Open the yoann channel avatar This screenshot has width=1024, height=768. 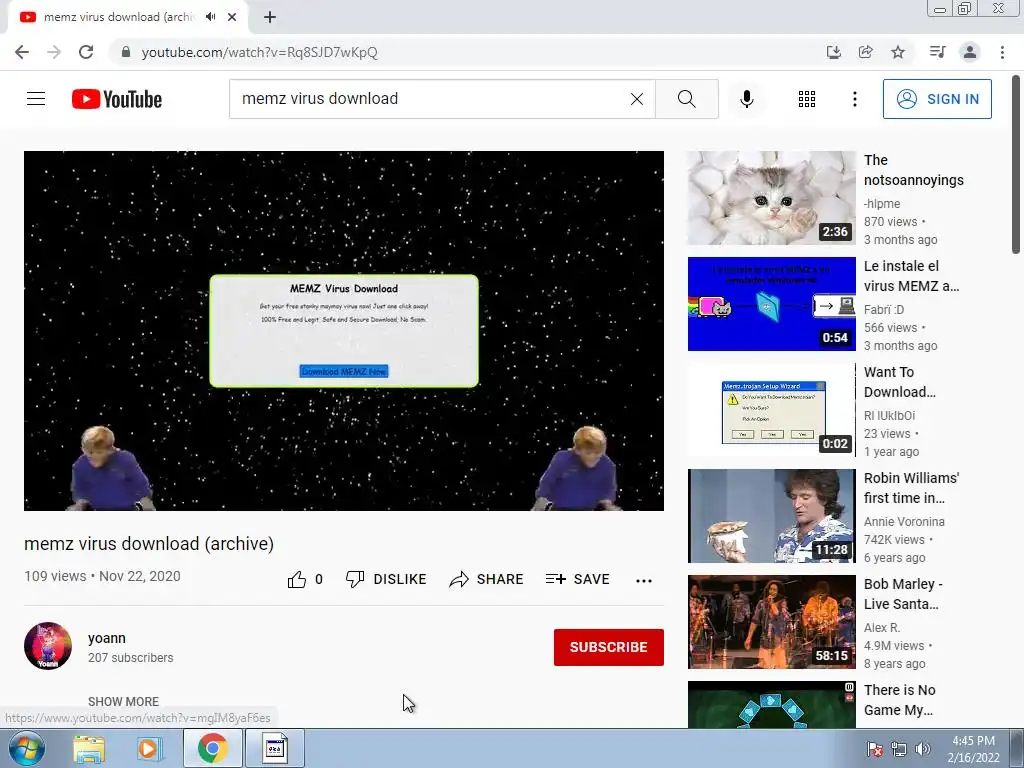[x=48, y=646]
